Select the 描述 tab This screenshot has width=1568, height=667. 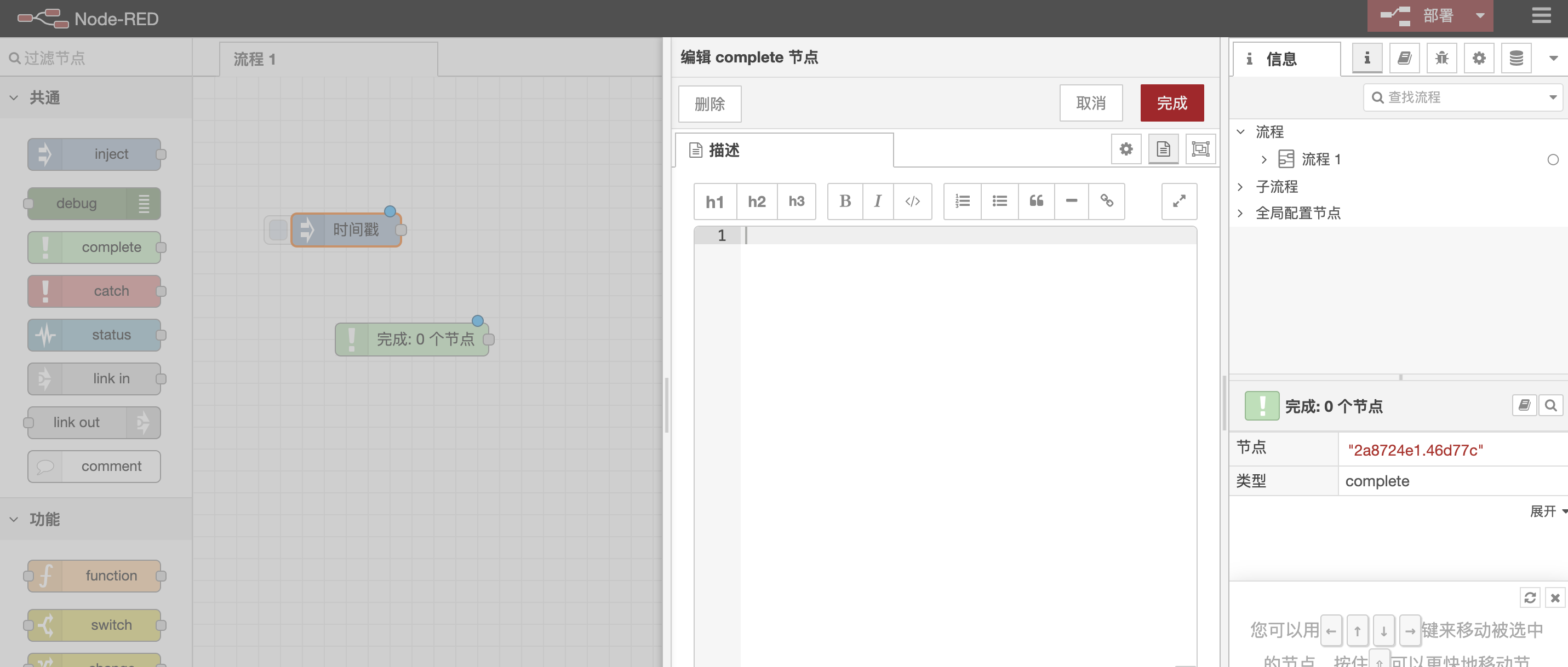(x=784, y=150)
